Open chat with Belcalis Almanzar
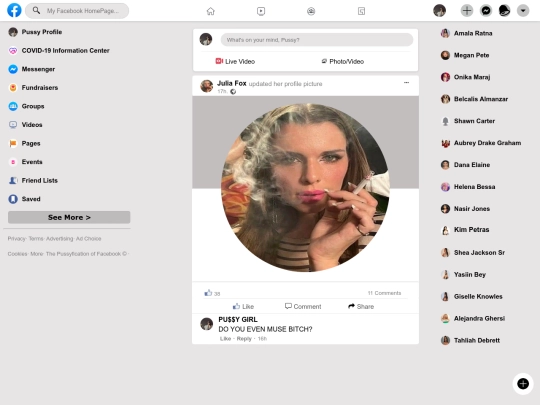This screenshot has height=405, width=540. tap(474, 99)
